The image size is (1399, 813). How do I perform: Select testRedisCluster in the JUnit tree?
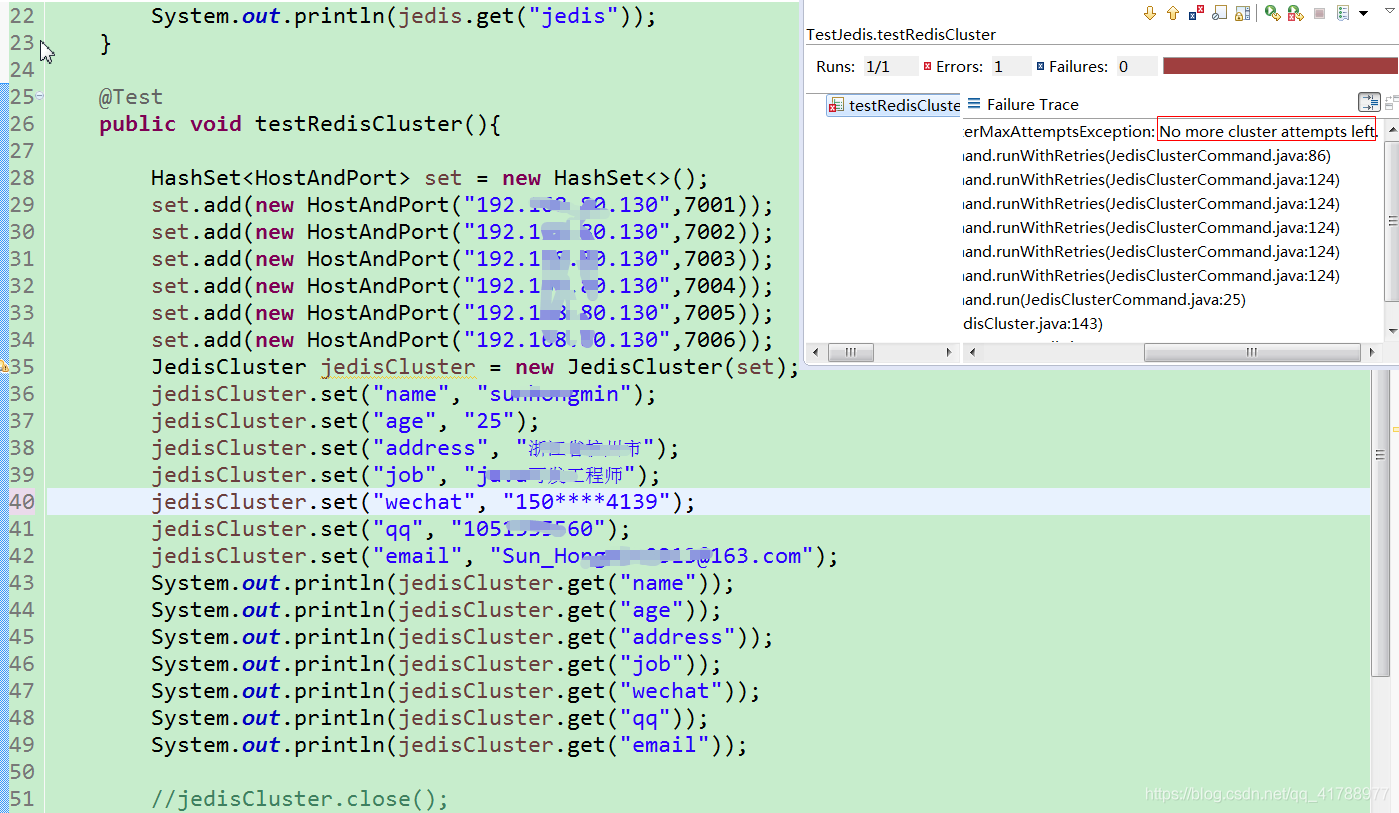click(x=895, y=105)
